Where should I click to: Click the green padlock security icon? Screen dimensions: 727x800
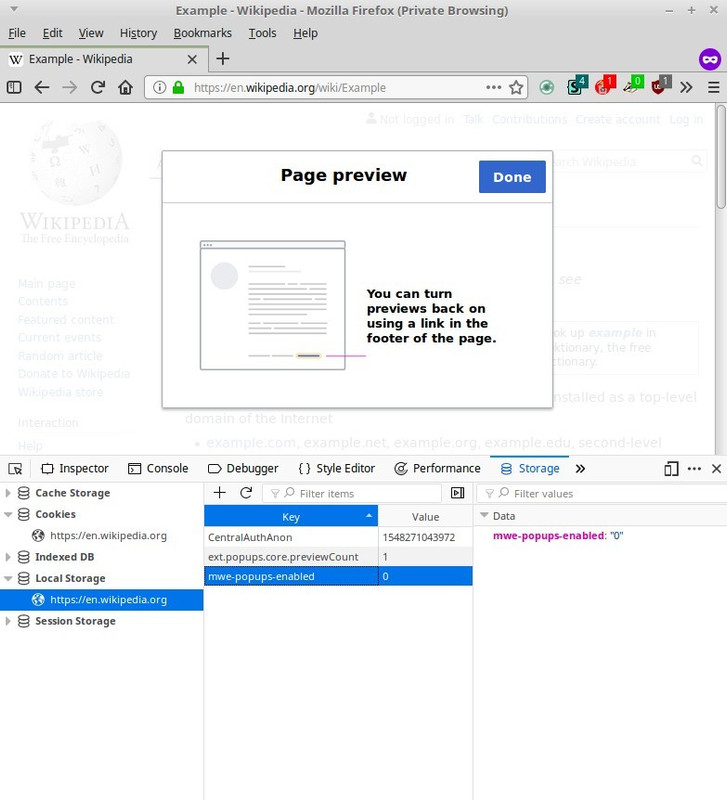(x=178, y=87)
